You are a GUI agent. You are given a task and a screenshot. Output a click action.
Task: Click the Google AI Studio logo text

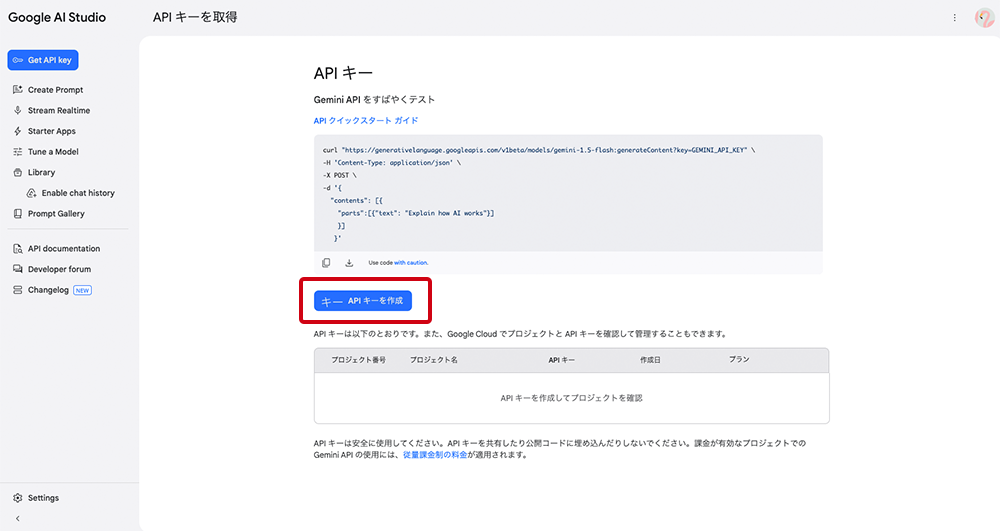click(x=57, y=17)
